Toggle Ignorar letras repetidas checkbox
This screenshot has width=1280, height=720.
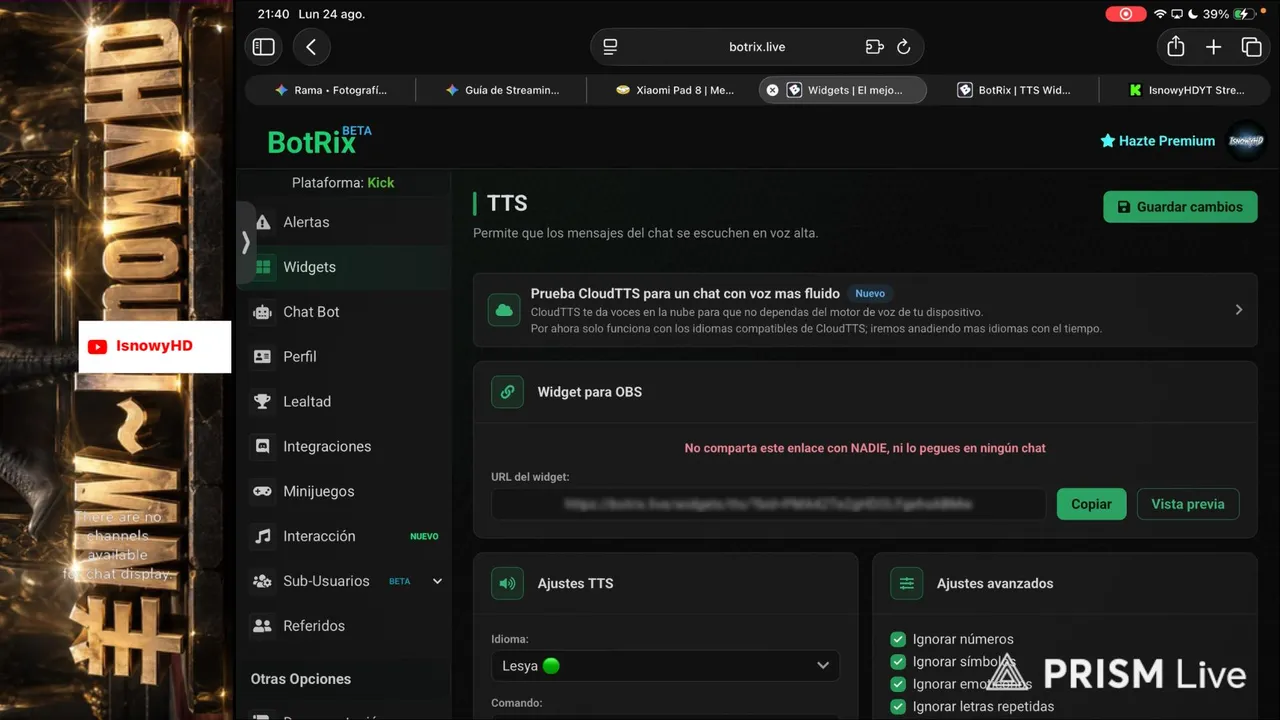(x=898, y=707)
